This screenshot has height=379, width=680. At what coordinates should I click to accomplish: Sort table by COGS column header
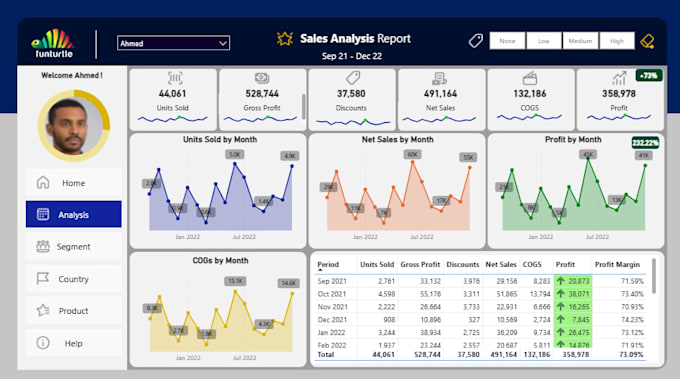tap(532, 265)
